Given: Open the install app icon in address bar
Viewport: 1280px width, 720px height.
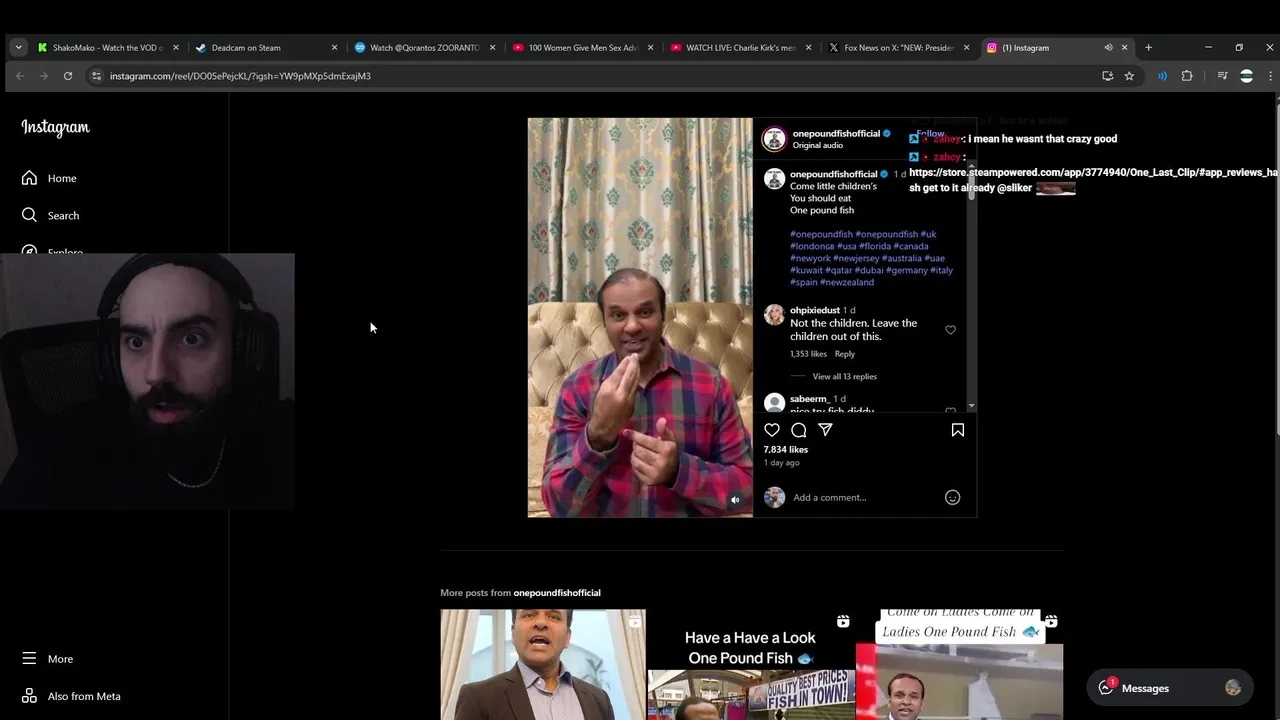Looking at the screenshot, I should point(1107,76).
